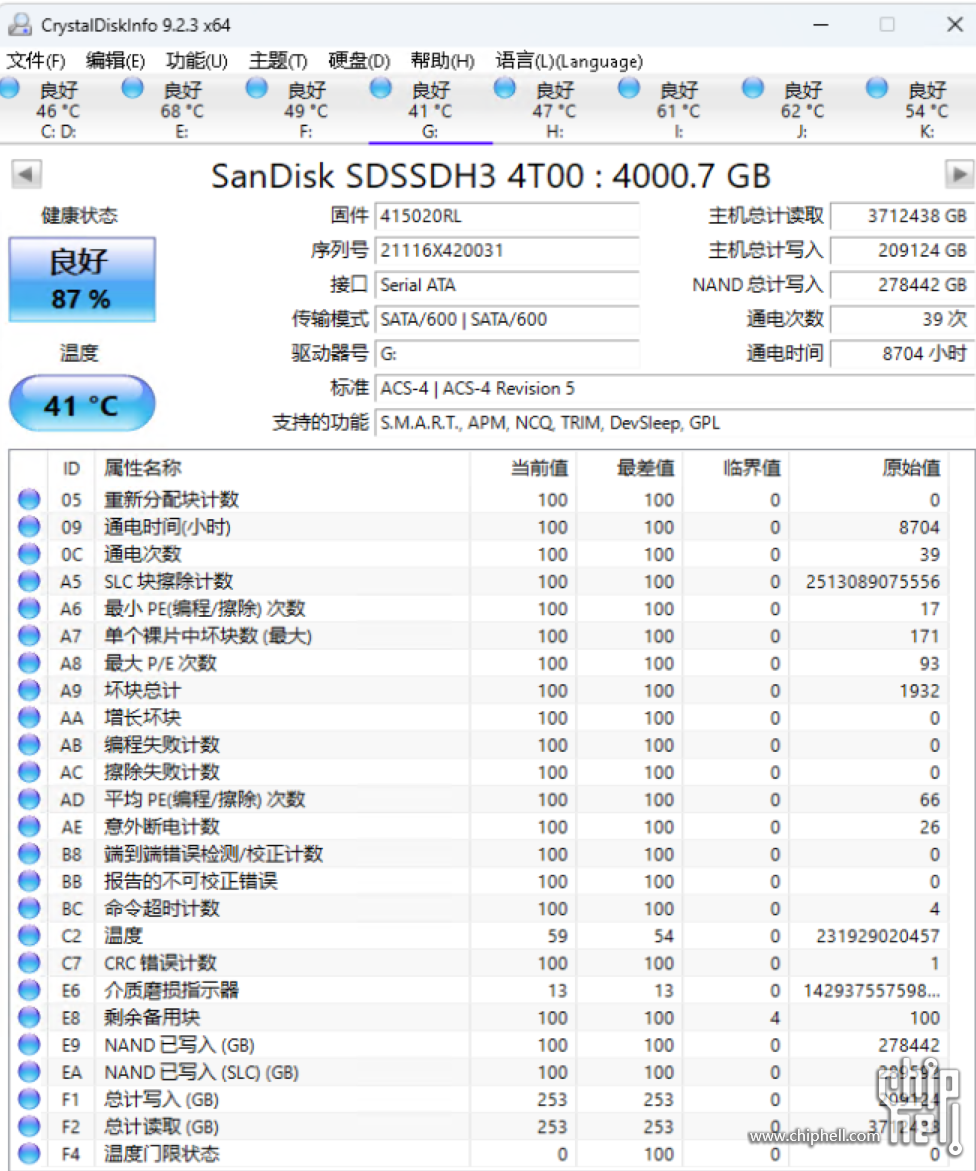Click status icon for AE 意外断电计数
Viewport: 976px width, 1171px height.
click(29, 826)
